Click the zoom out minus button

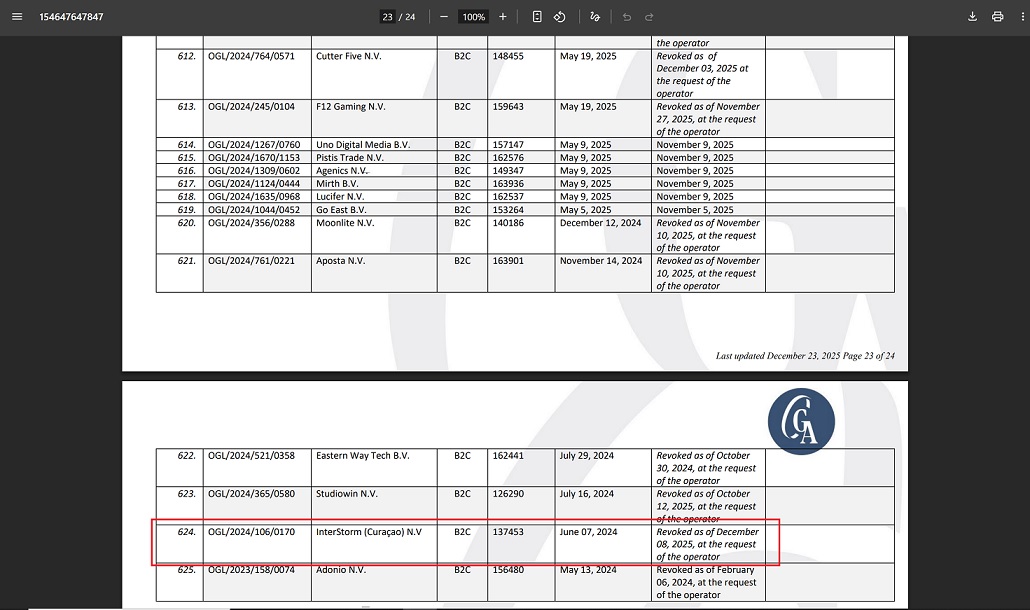444,17
